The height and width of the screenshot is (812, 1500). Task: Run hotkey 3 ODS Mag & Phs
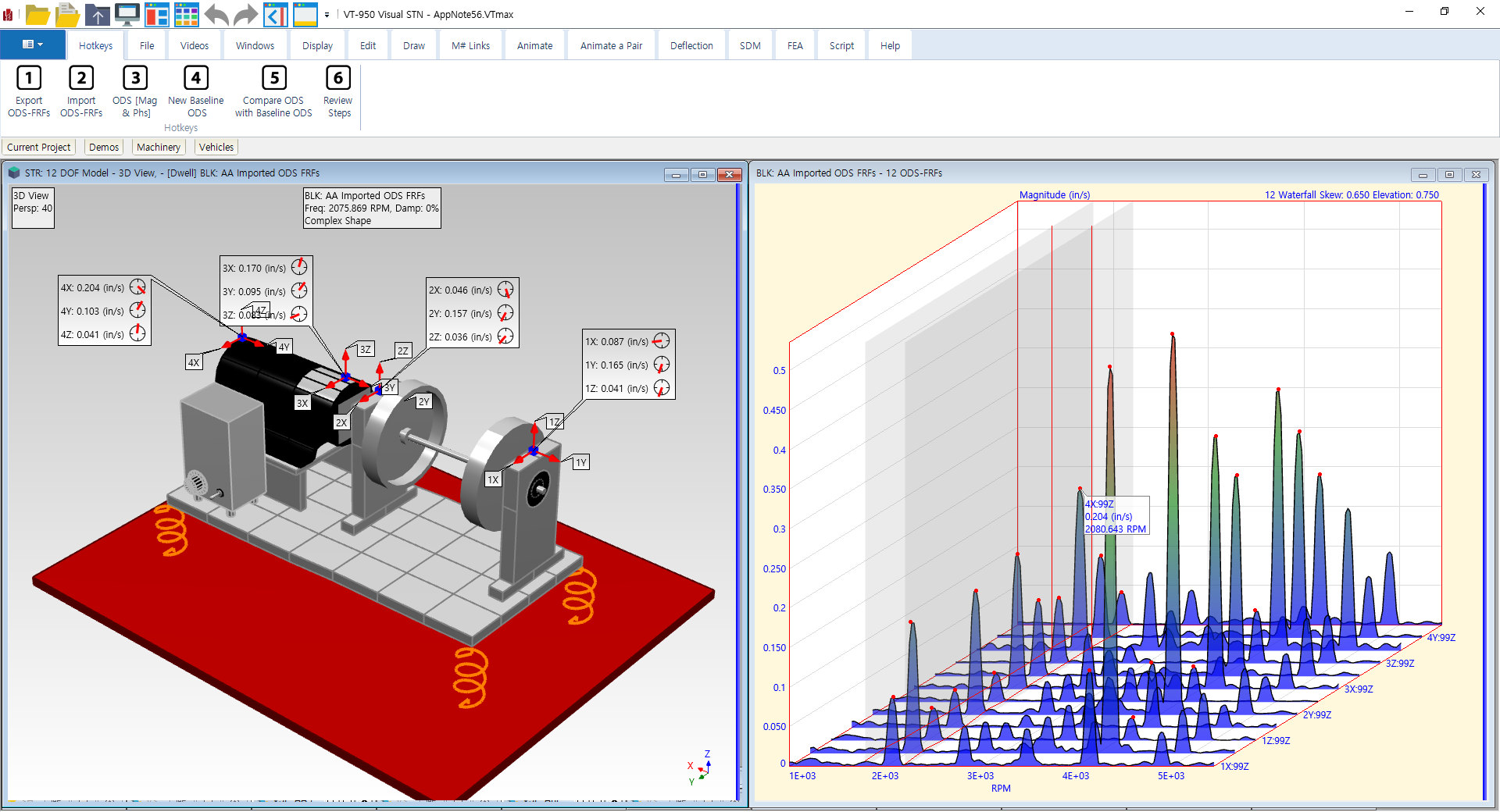135,92
